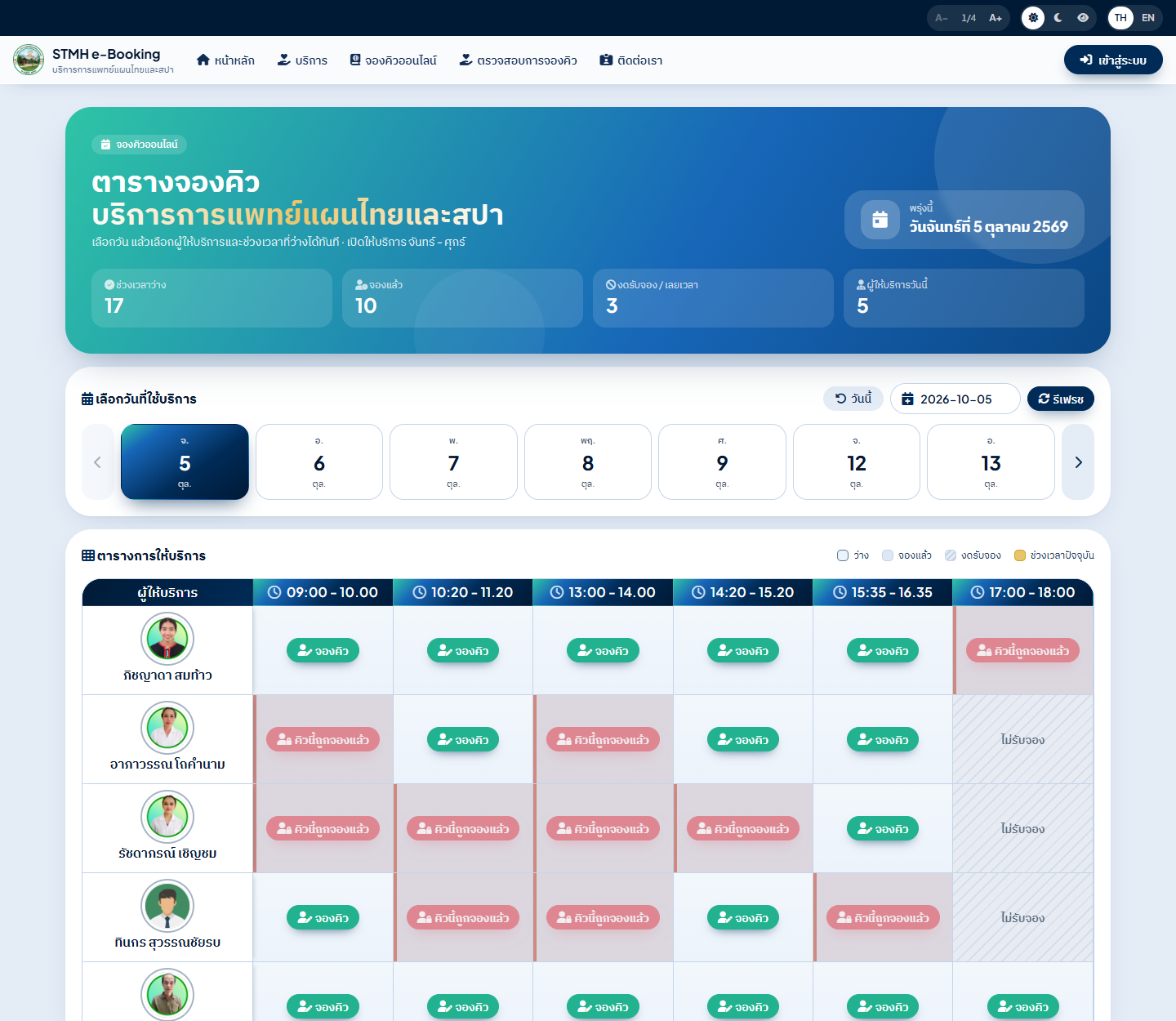Open the บริการ menu item
Viewport: 1176px width, 1021px height.
point(302,60)
